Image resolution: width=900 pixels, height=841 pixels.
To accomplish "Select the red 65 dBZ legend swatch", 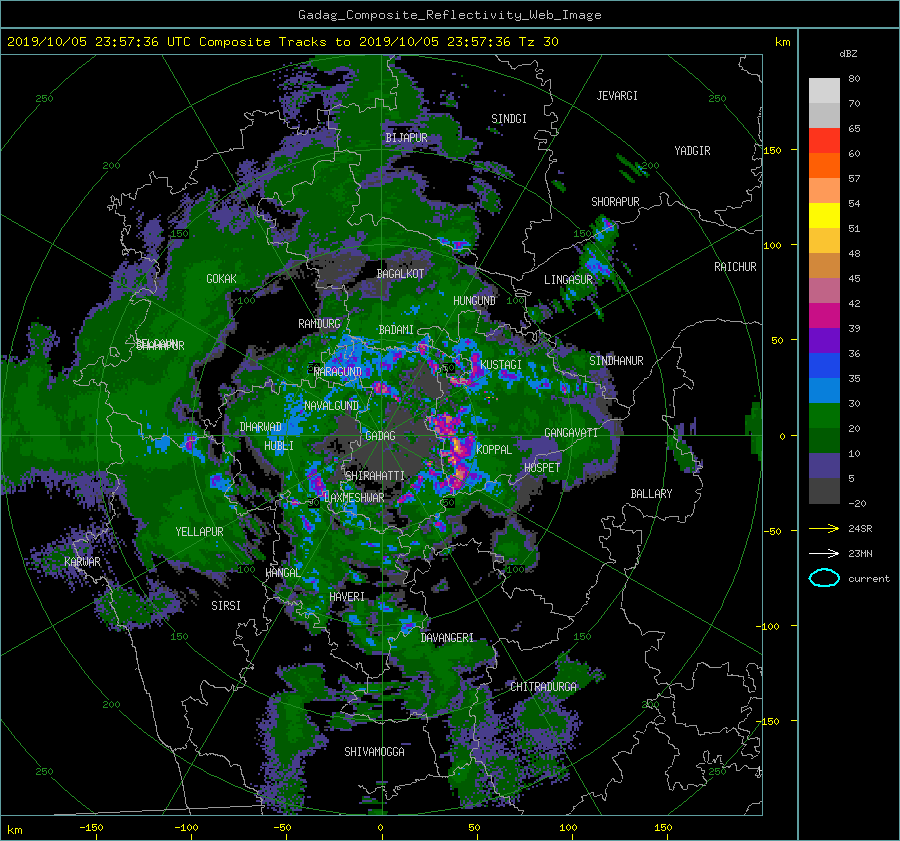I will click(824, 140).
